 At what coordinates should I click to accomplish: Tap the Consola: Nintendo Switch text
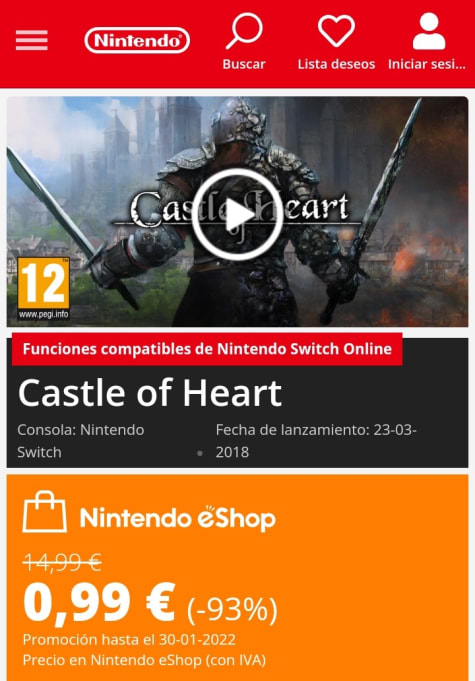click(81, 441)
